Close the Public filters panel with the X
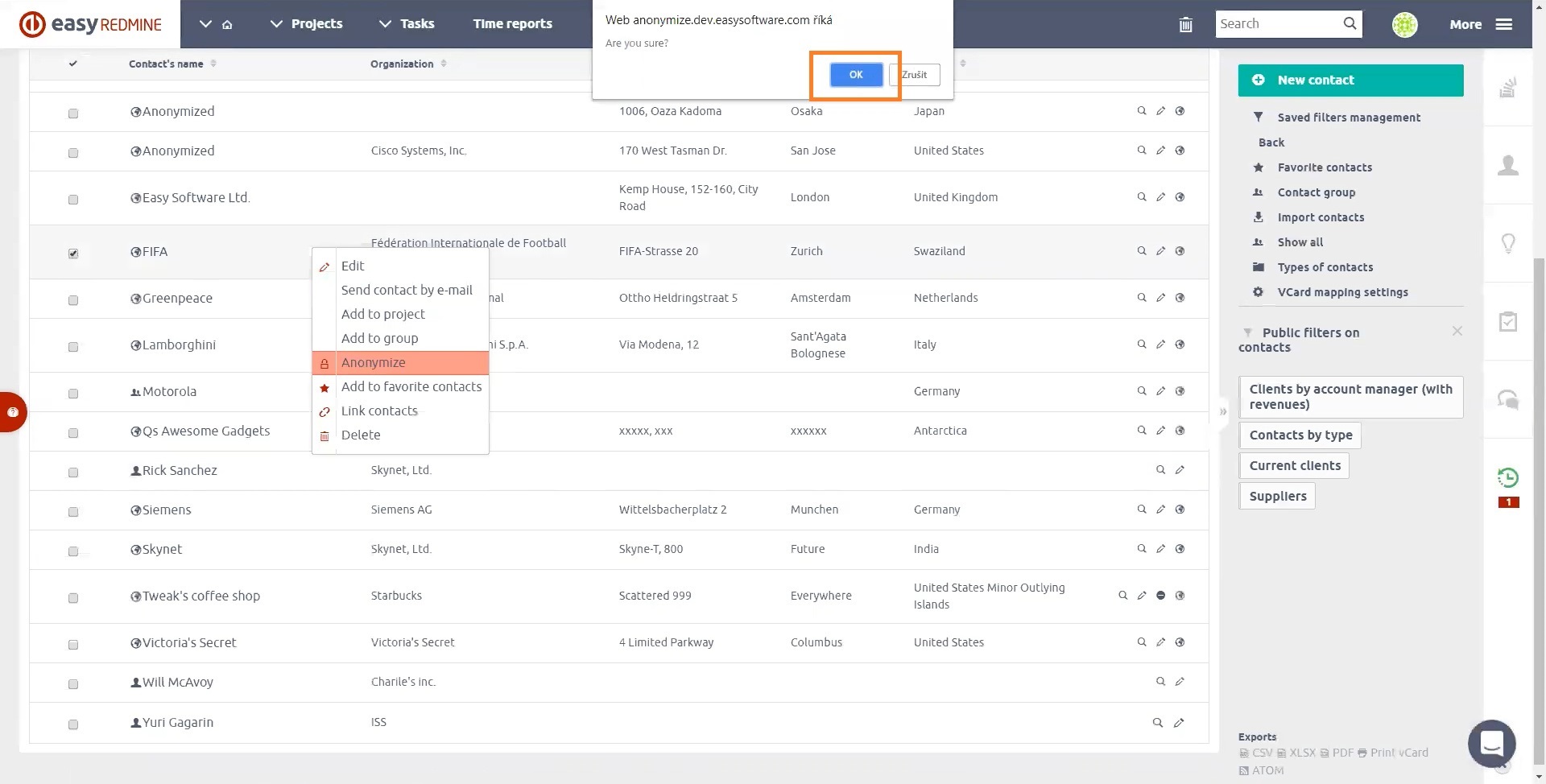 tap(1457, 331)
